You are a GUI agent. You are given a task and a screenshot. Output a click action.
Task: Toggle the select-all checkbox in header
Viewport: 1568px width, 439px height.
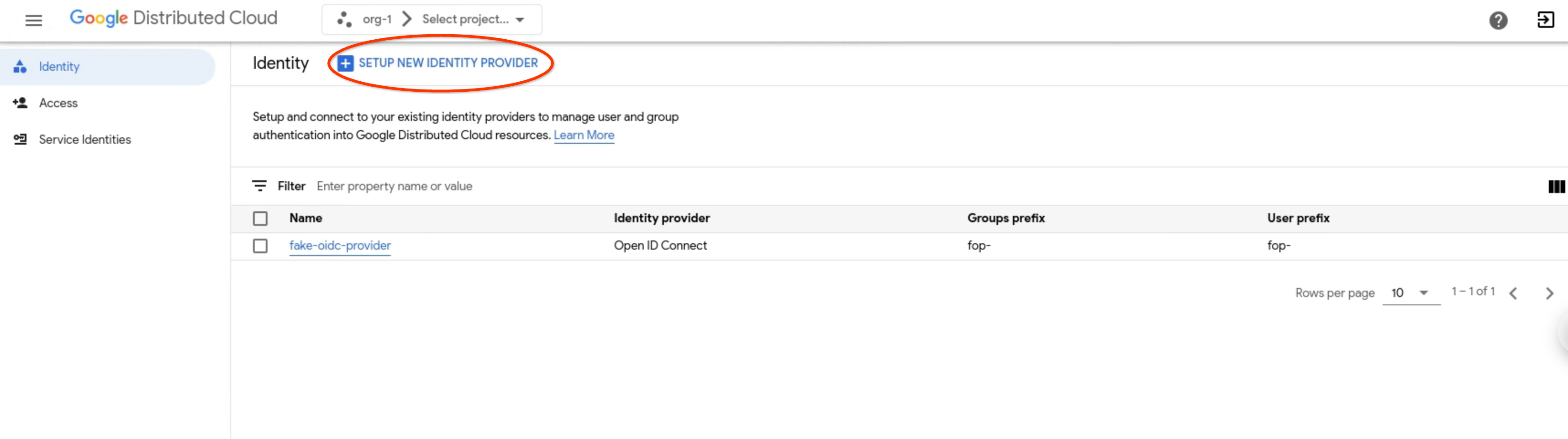point(260,218)
